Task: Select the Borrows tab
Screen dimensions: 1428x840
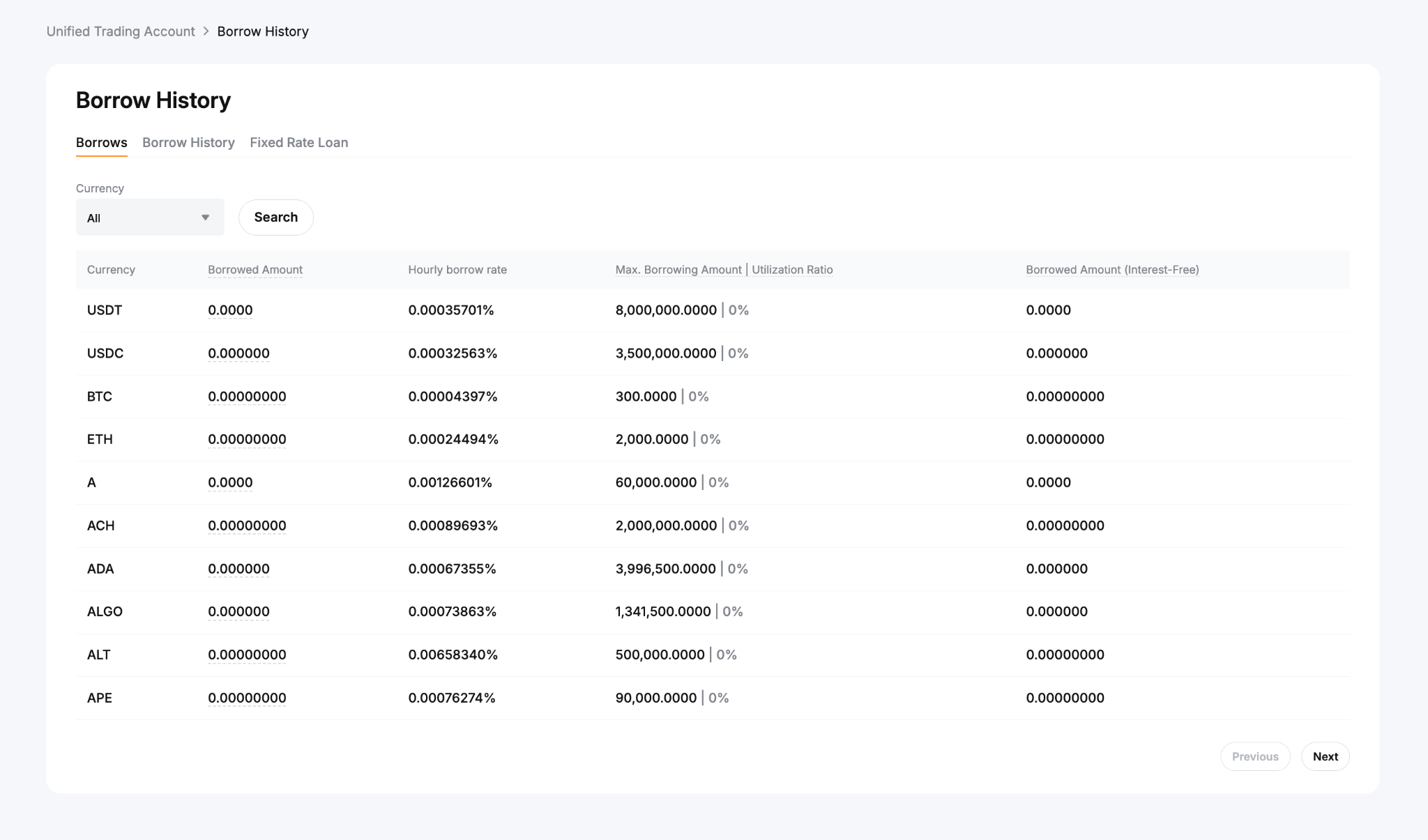Action: tap(101, 142)
